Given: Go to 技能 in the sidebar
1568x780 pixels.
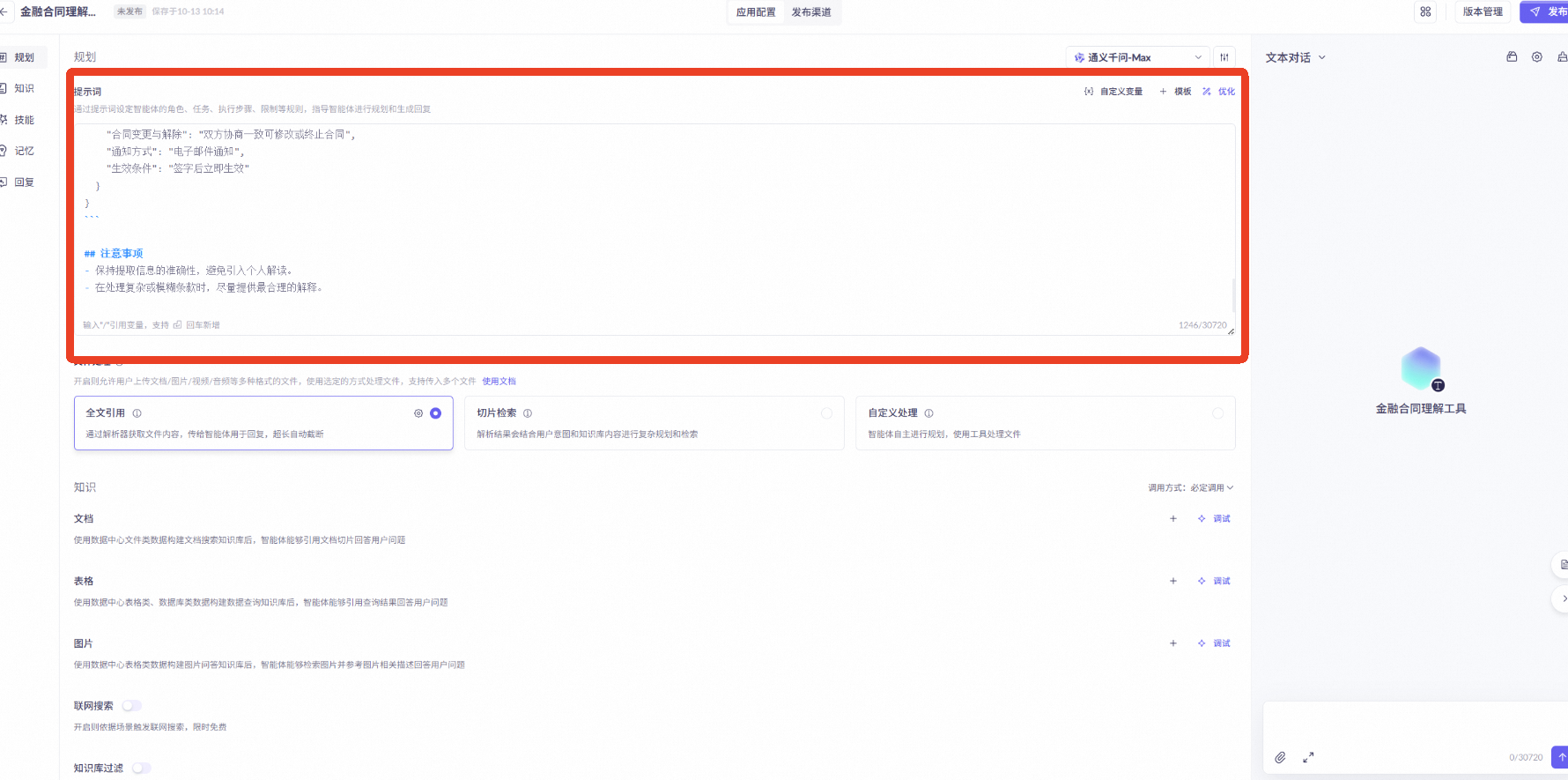Looking at the screenshot, I should pyautogui.click(x=23, y=120).
